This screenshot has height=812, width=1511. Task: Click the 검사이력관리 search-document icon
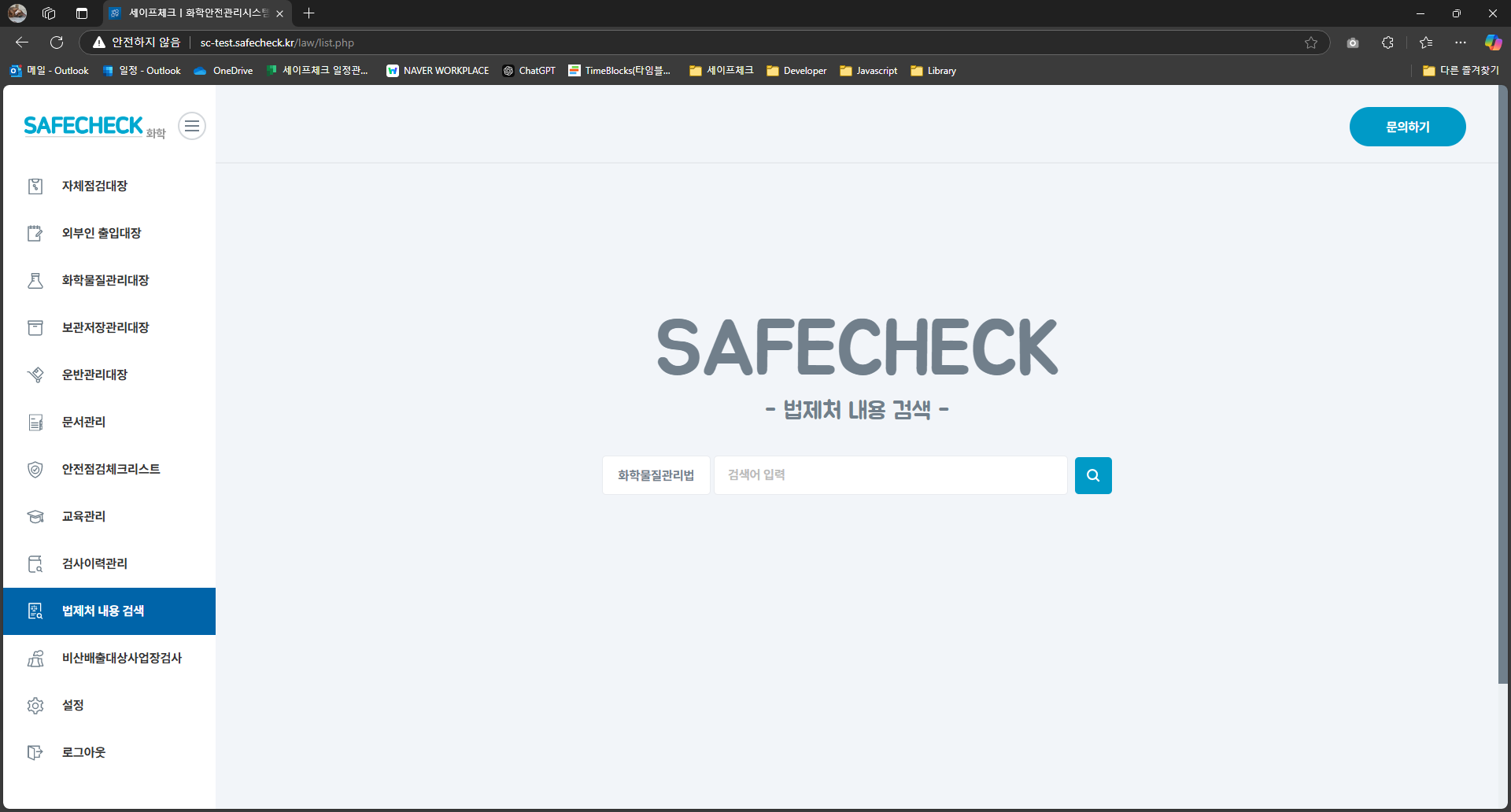(35, 564)
